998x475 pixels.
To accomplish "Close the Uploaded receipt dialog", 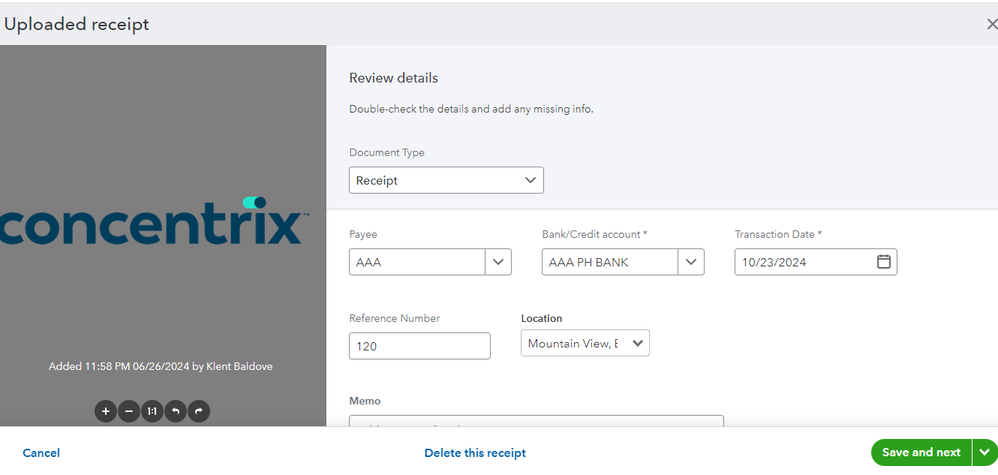I will pos(991,24).
